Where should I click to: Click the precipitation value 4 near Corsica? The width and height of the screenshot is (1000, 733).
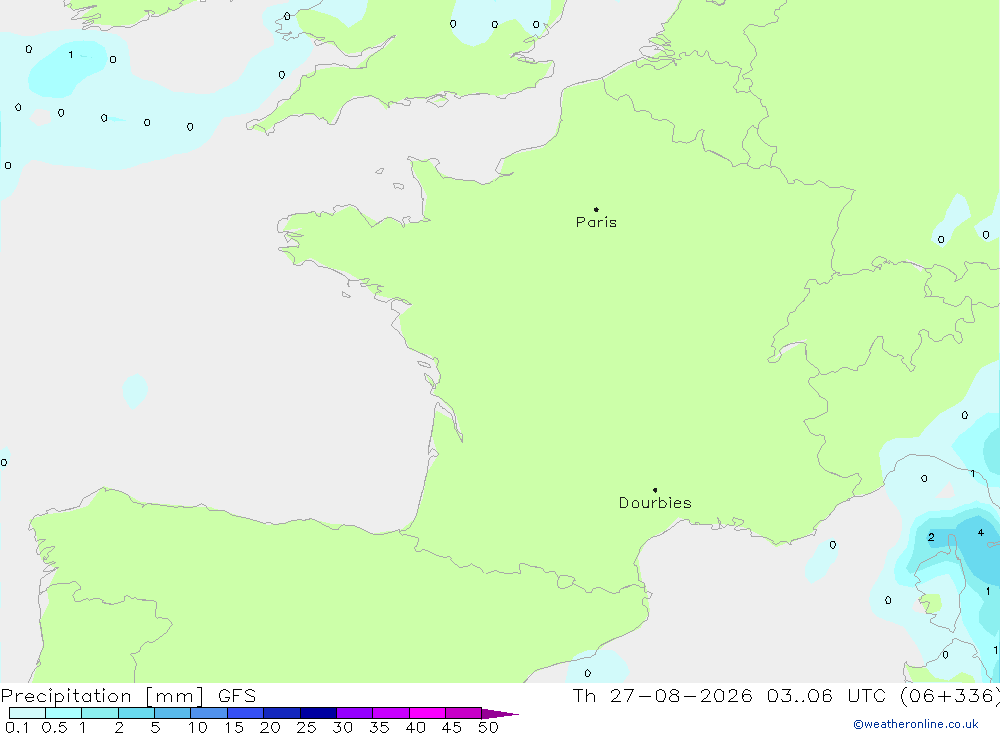tap(981, 533)
